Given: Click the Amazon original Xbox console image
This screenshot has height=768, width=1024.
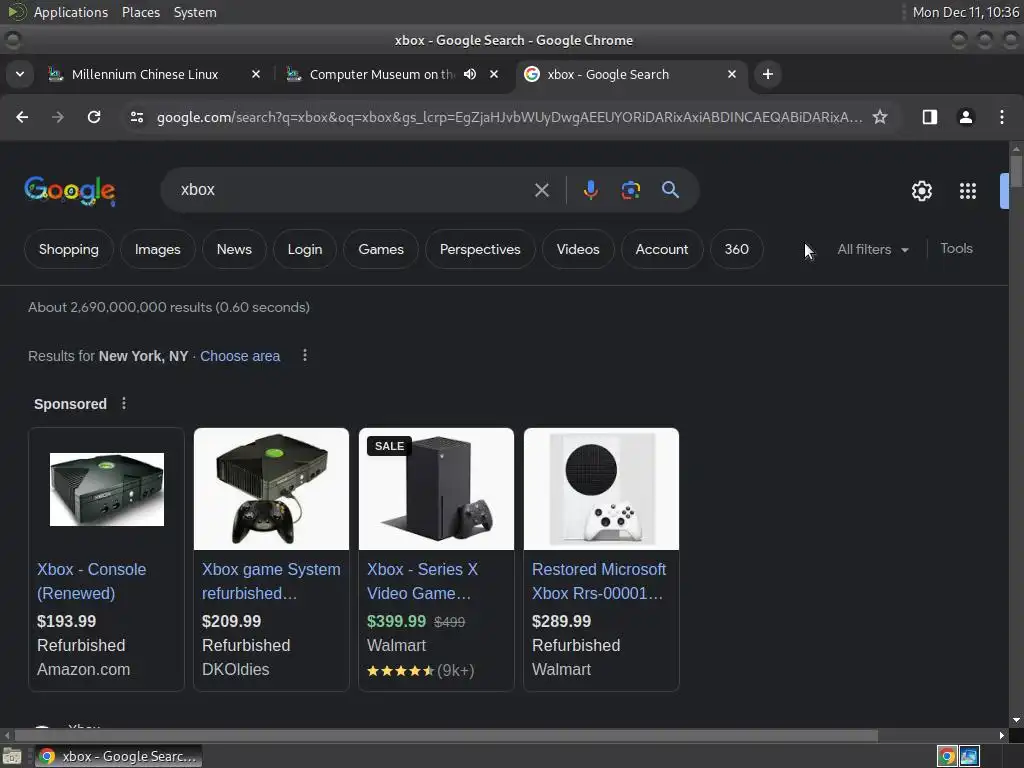Looking at the screenshot, I should (107, 489).
